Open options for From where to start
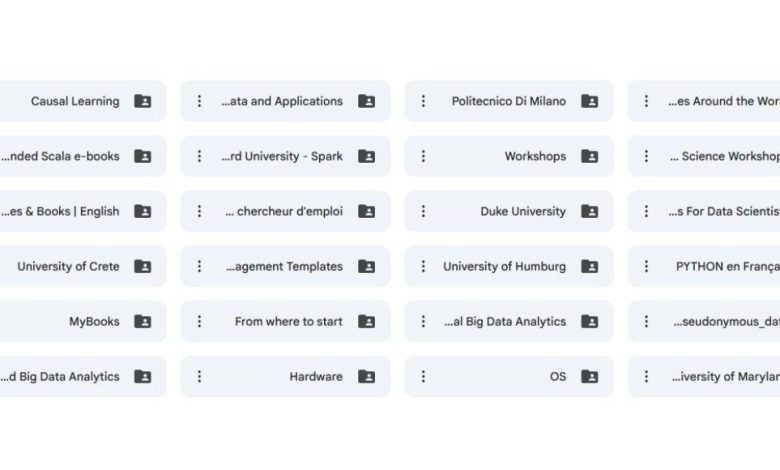The image size is (780, 470). 199,322
